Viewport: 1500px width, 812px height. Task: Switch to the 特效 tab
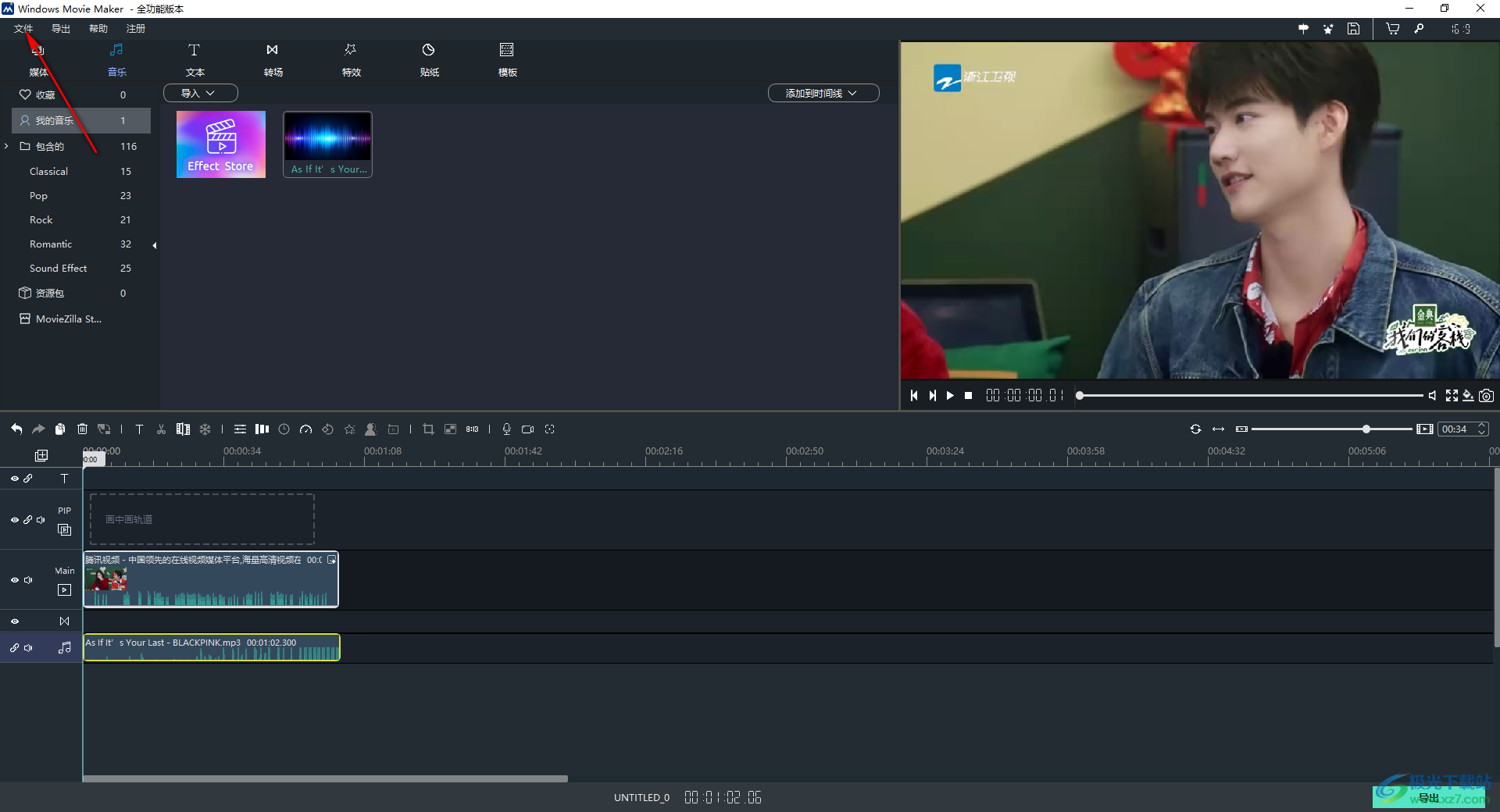pyautogui.click(x=351, y=60)
